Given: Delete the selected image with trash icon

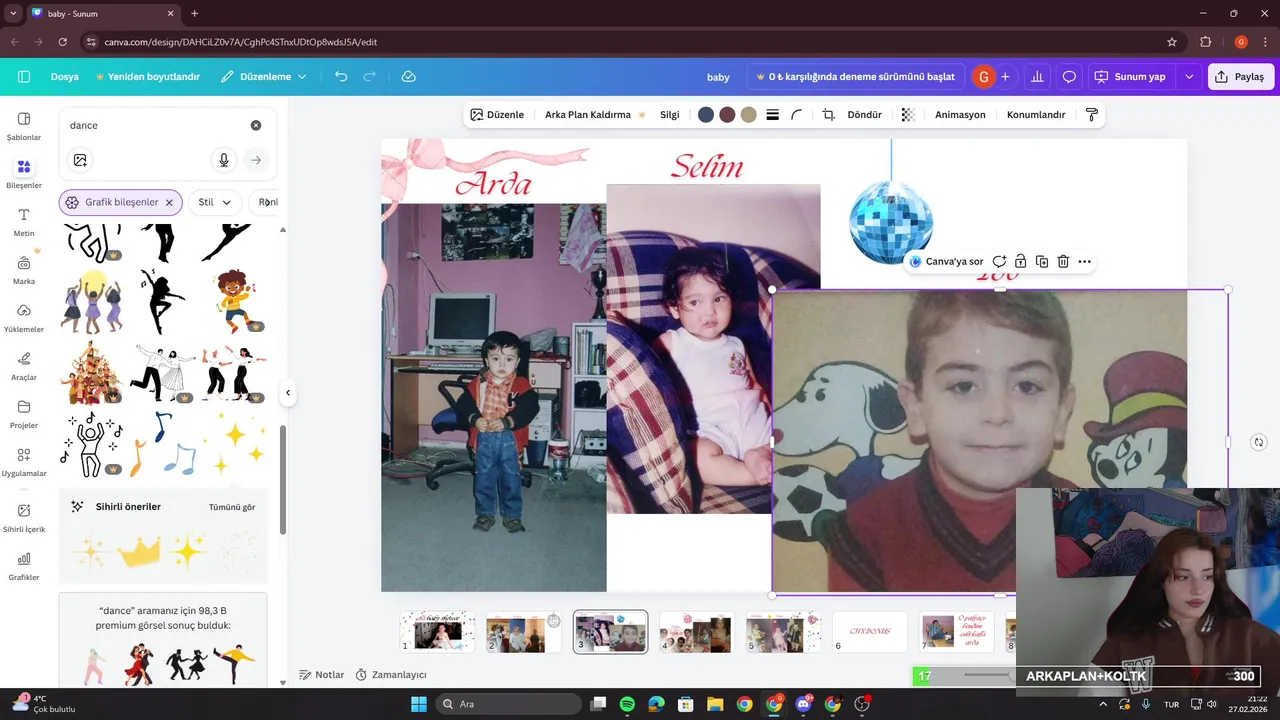Looking at the screenshot, I should tap(1063, 261).
